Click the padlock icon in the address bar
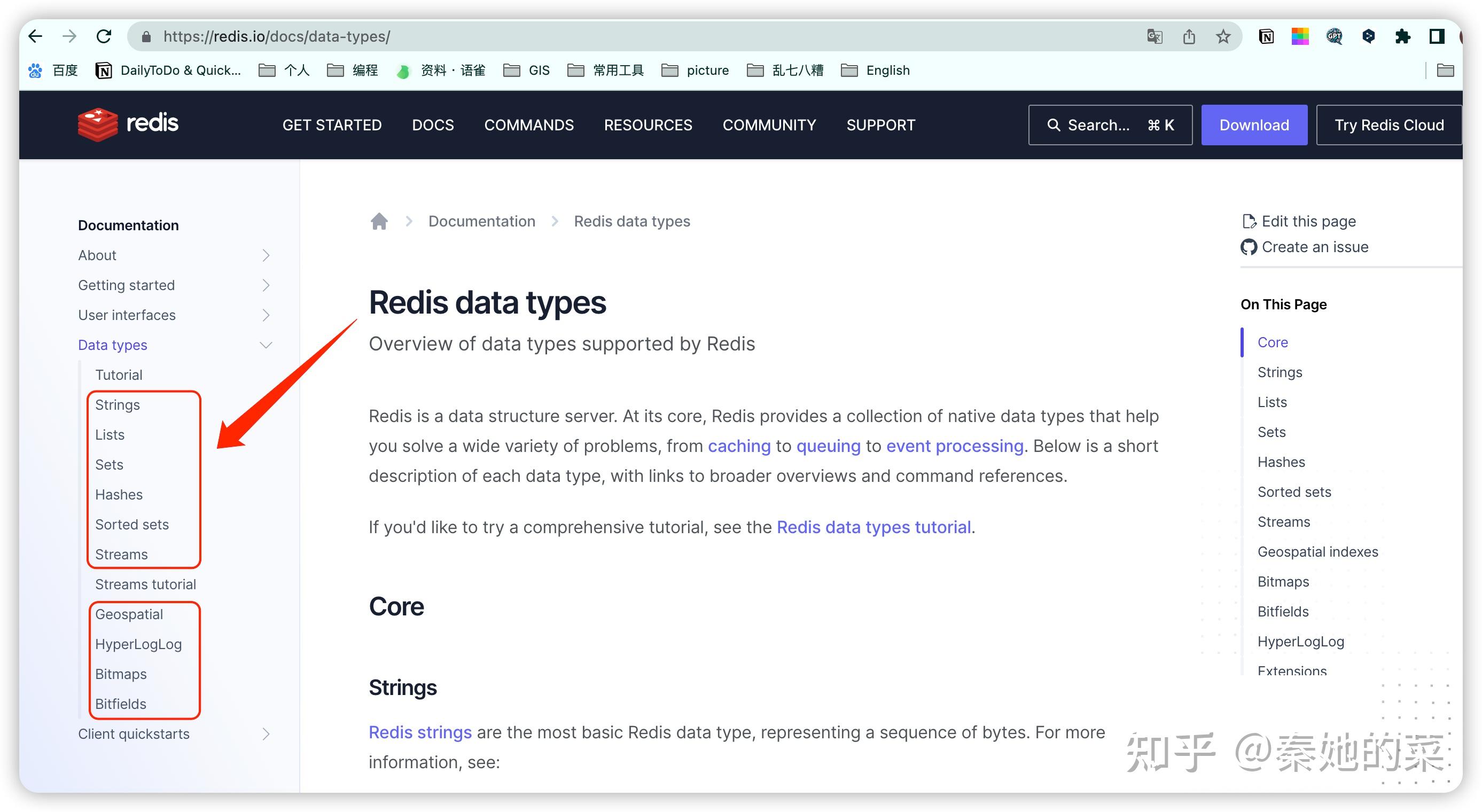The image size is (1482, 812). click(146, 36)
